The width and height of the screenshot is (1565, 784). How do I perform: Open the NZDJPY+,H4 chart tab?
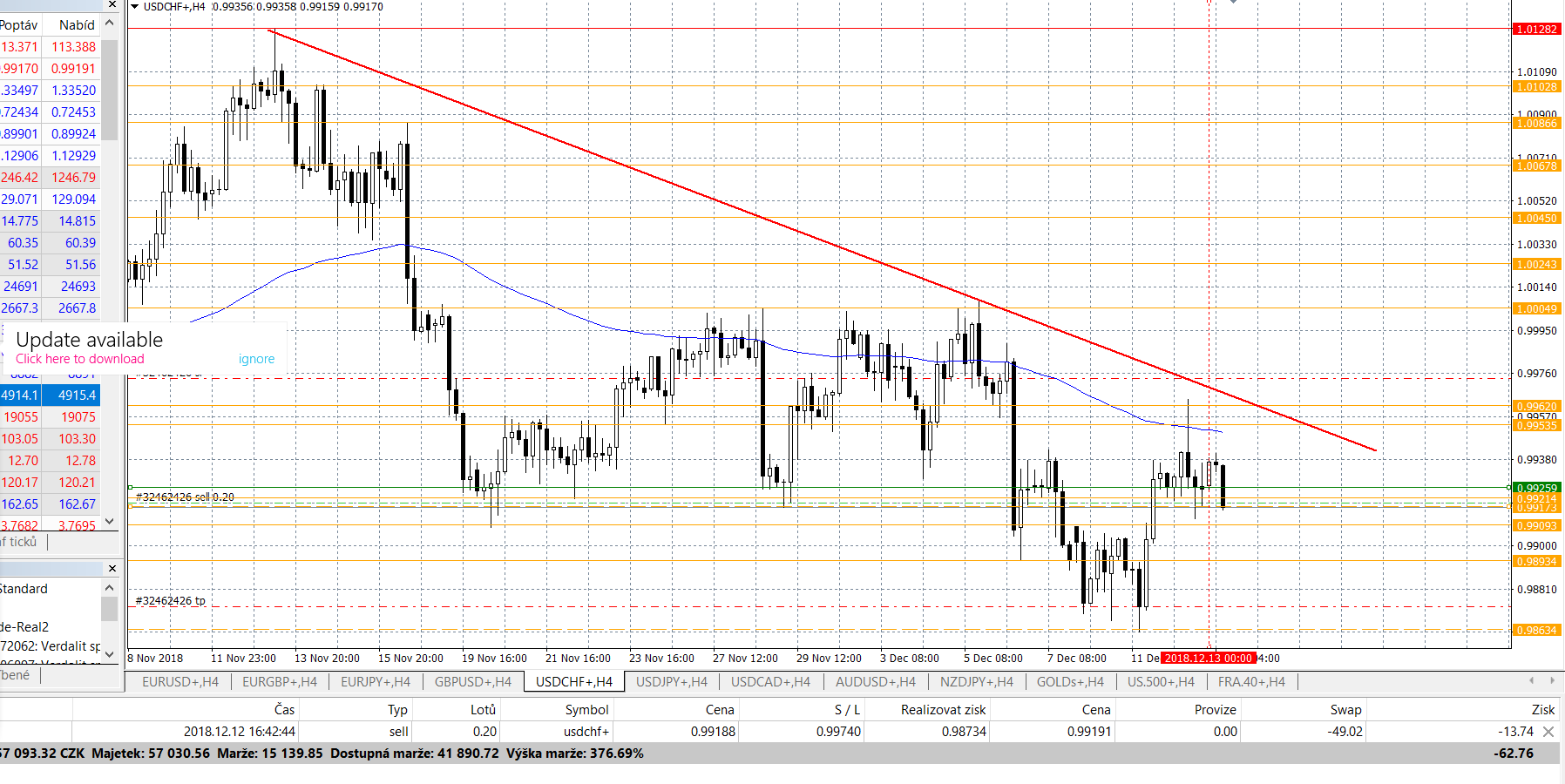pyautogui.click(x=977, y=682)
